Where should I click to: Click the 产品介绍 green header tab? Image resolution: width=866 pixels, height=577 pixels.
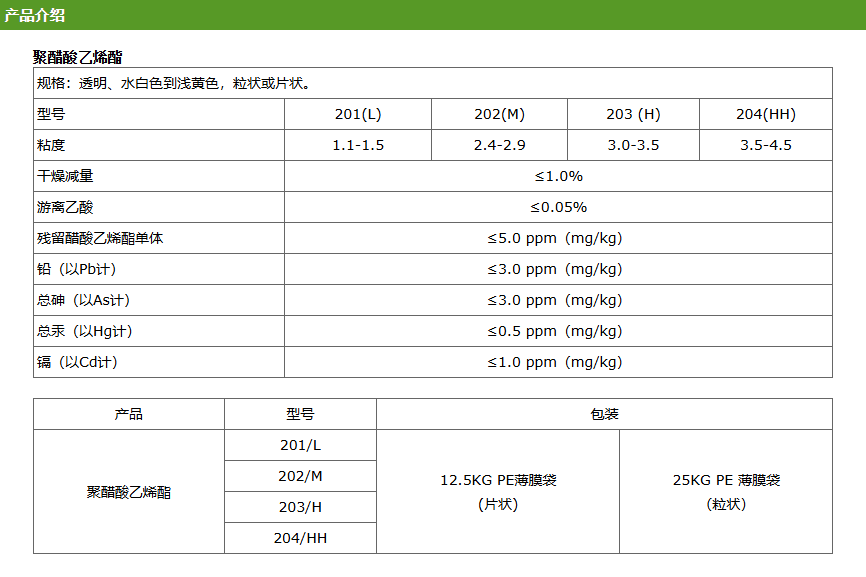36,15
